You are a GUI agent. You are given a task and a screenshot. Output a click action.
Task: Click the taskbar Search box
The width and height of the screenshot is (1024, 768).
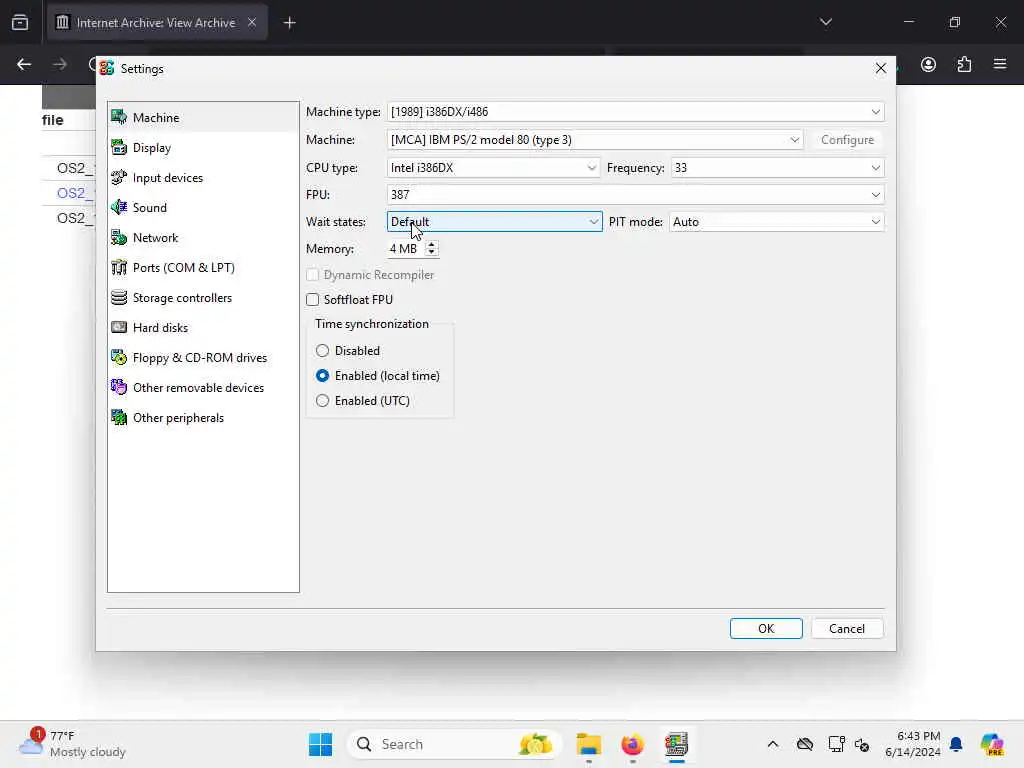point(453,744)
